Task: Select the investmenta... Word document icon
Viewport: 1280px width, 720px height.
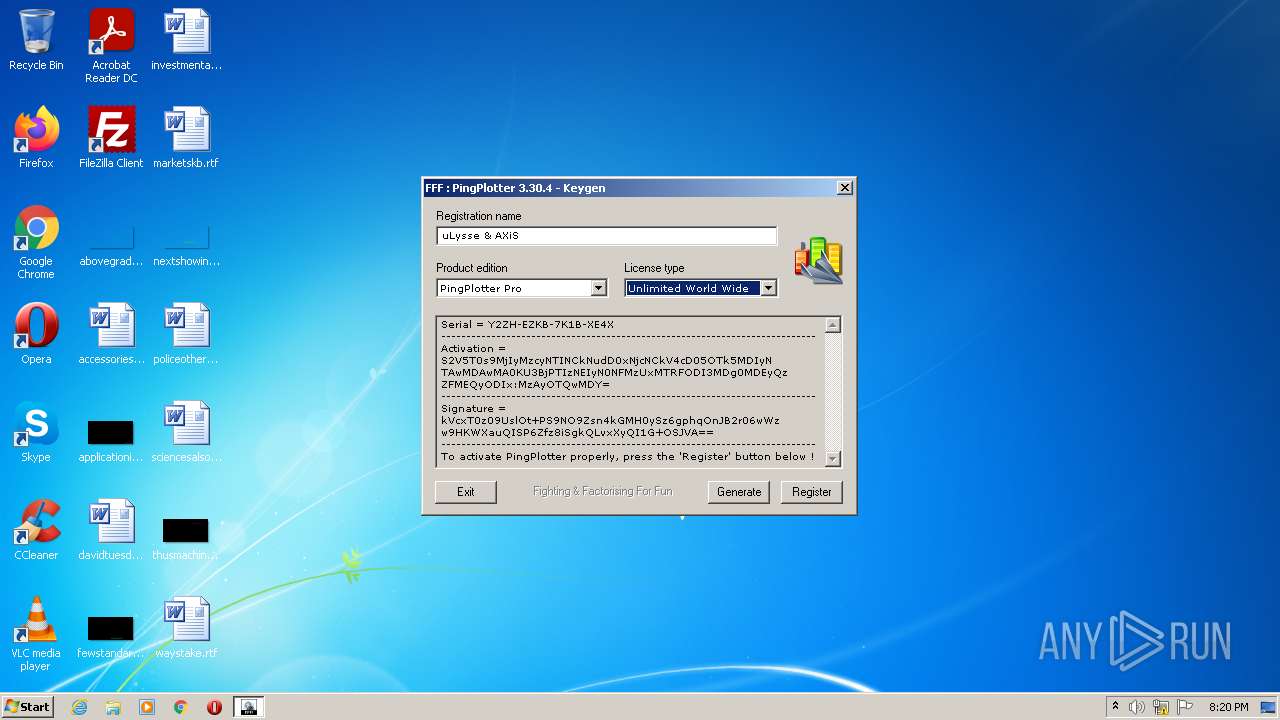Action: click(186, 40)
